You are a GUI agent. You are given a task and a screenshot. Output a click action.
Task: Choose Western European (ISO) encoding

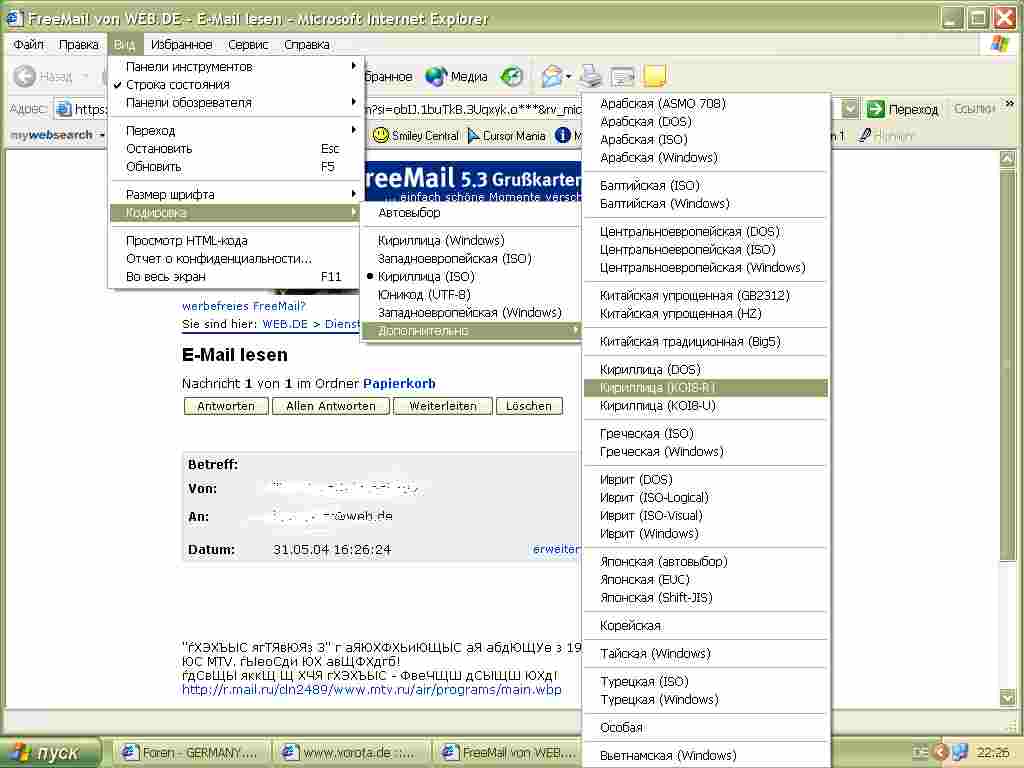[x=470, y=259]
